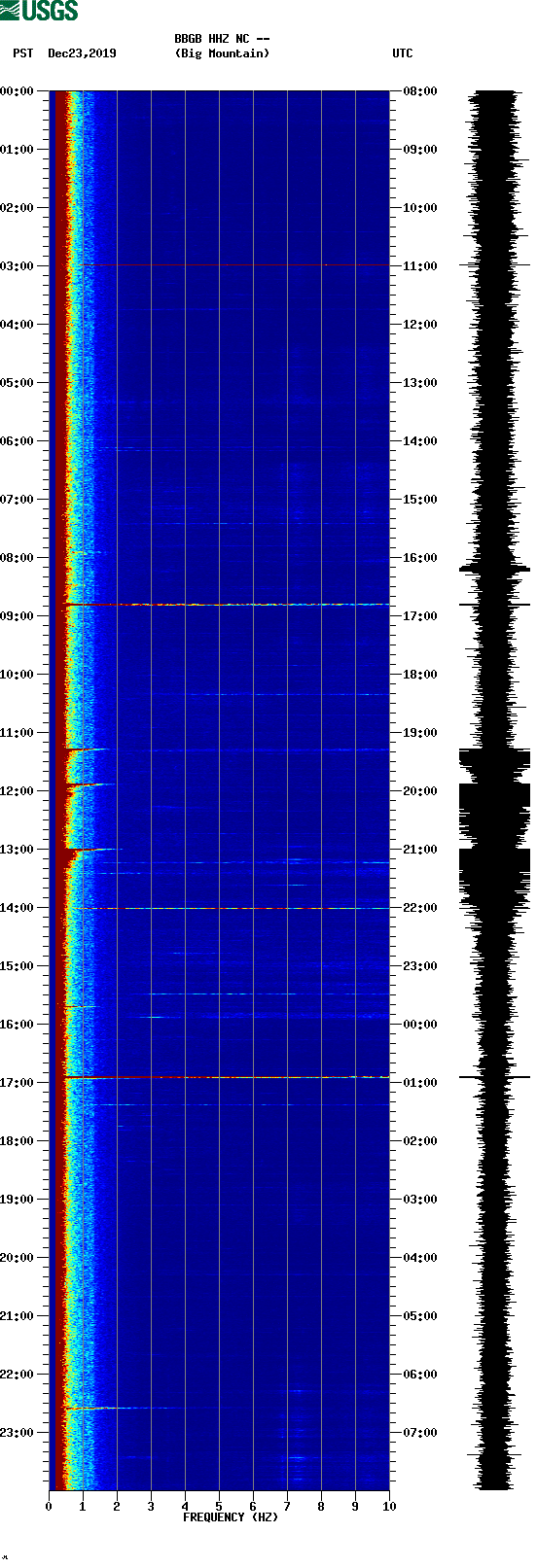Click the 17:00 PST time label
Screen dimensions: 537x1568
coord(17,1083)
